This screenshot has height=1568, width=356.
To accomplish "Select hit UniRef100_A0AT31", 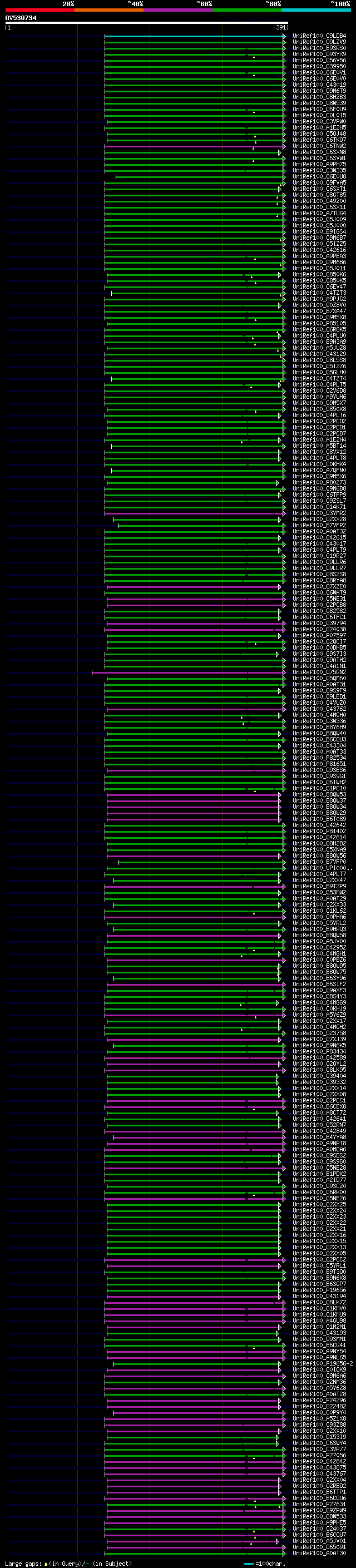I will click(x=319, y=684).
